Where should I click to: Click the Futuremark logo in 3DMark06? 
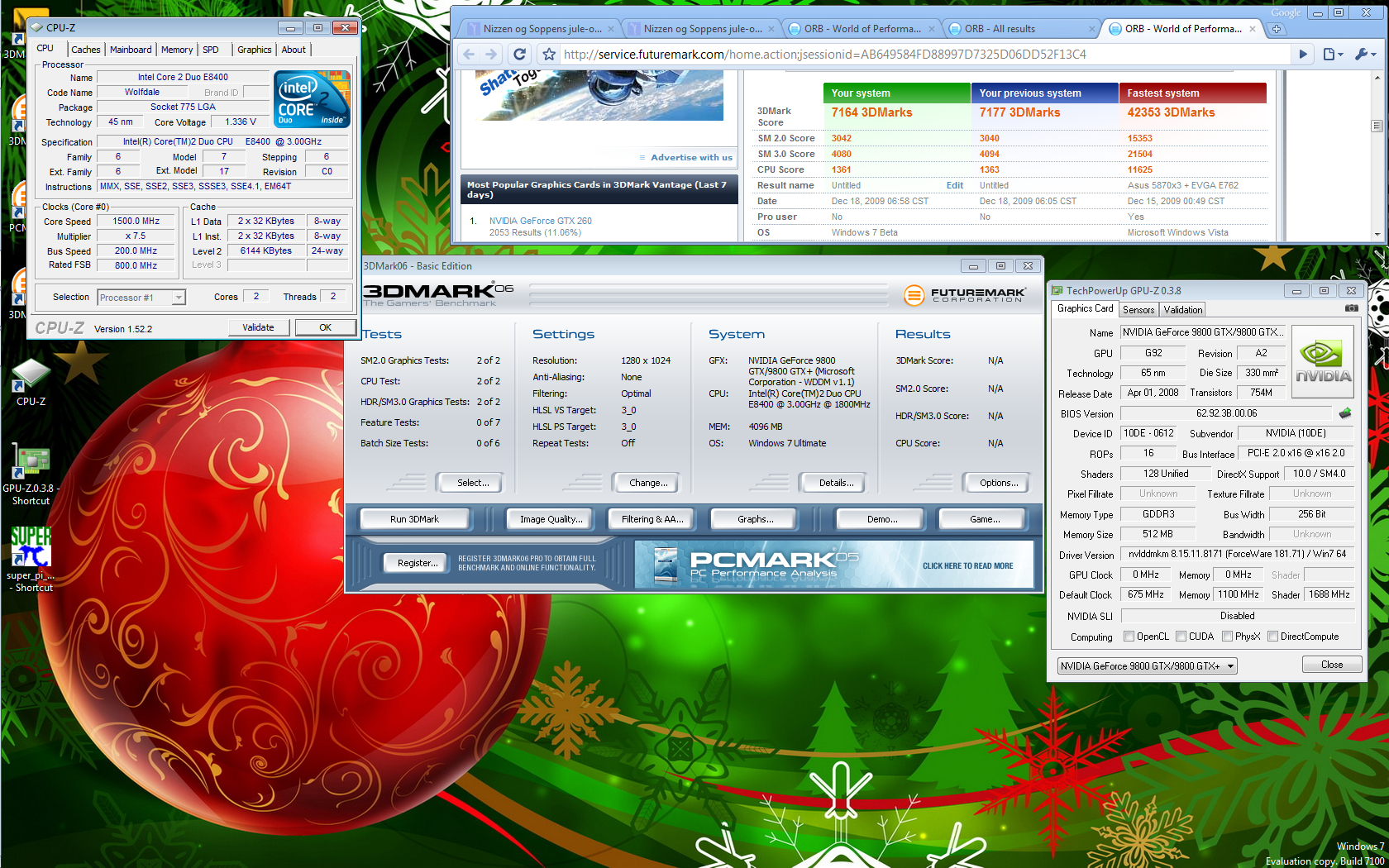(x=964, y=294)
